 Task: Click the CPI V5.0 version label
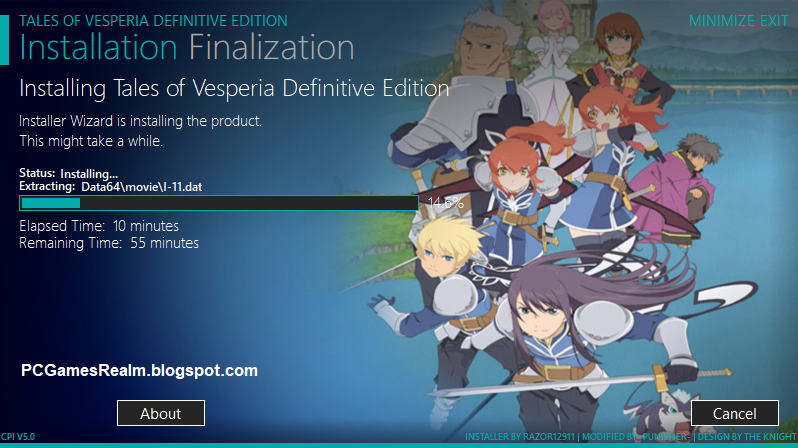[x=18, y=437]
